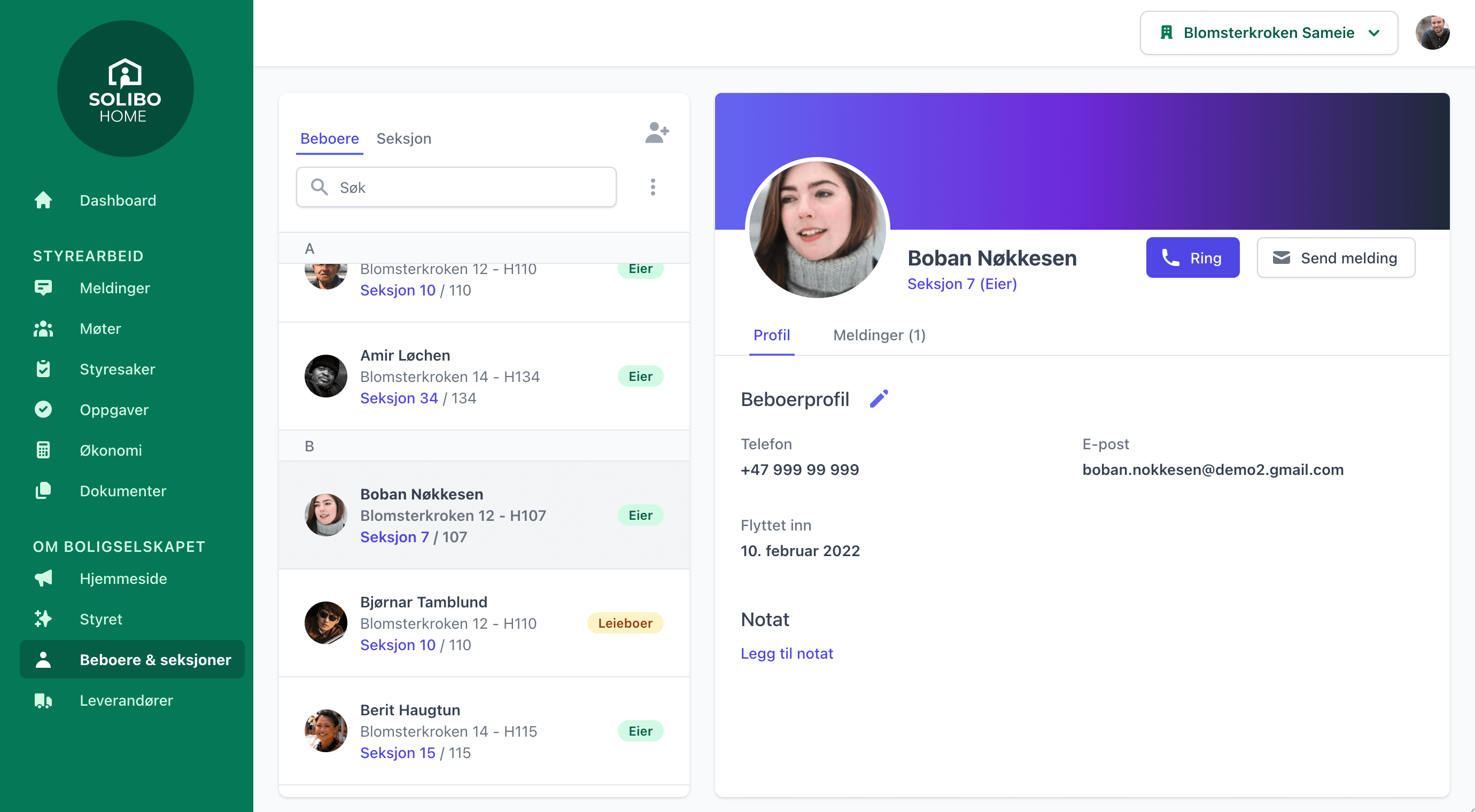Click the Eier badge on Berit Haugtun's row

[640, 731]
